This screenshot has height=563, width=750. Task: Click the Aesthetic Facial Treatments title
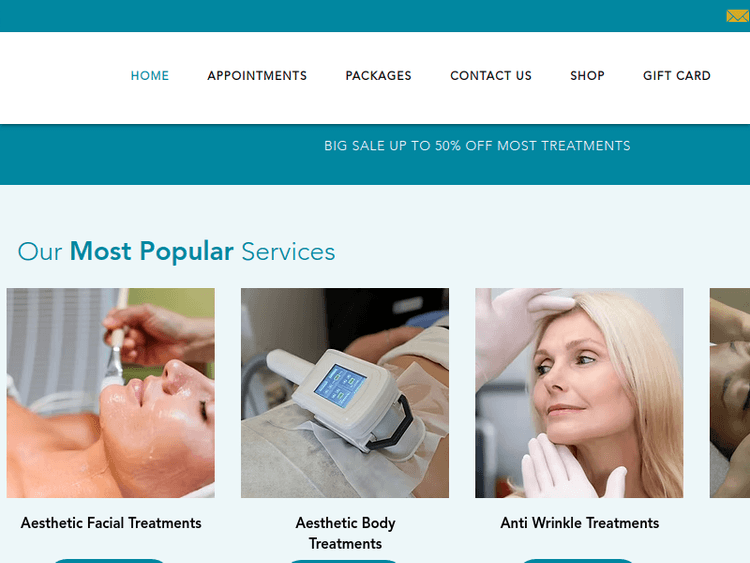[111, 523]
